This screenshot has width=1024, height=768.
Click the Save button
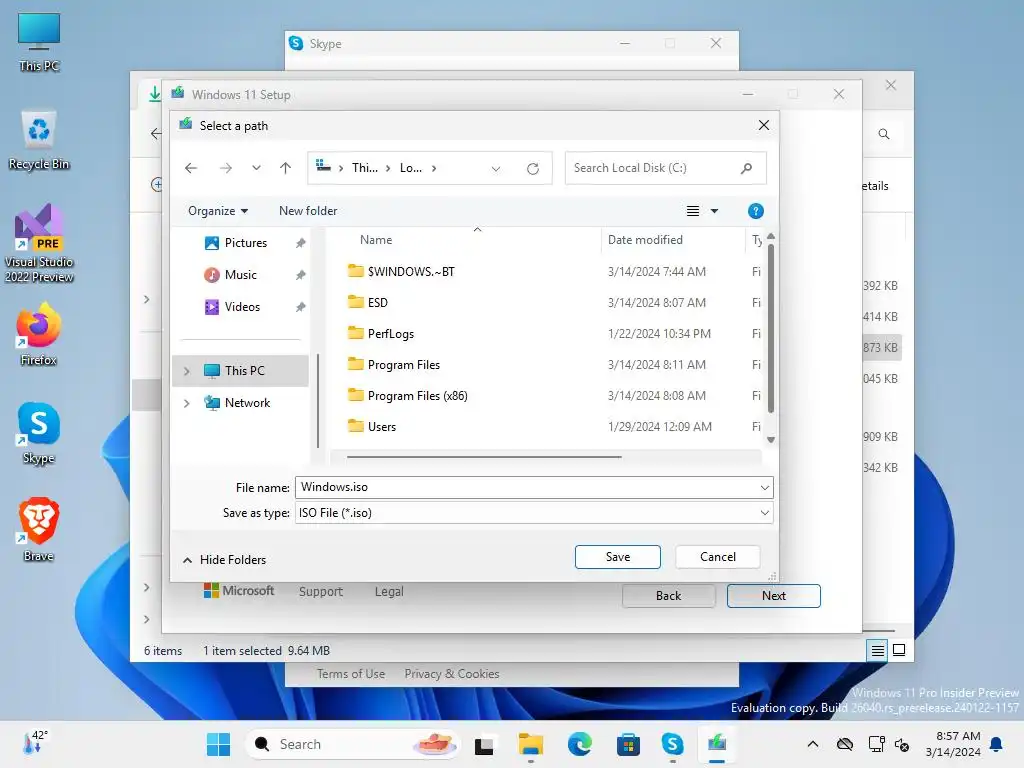618,557
